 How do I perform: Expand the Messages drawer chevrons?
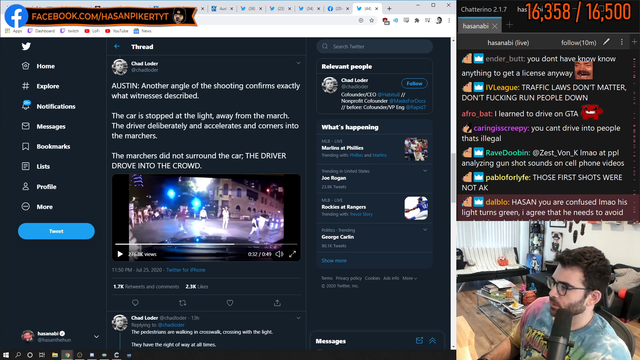tap(432, 340)
